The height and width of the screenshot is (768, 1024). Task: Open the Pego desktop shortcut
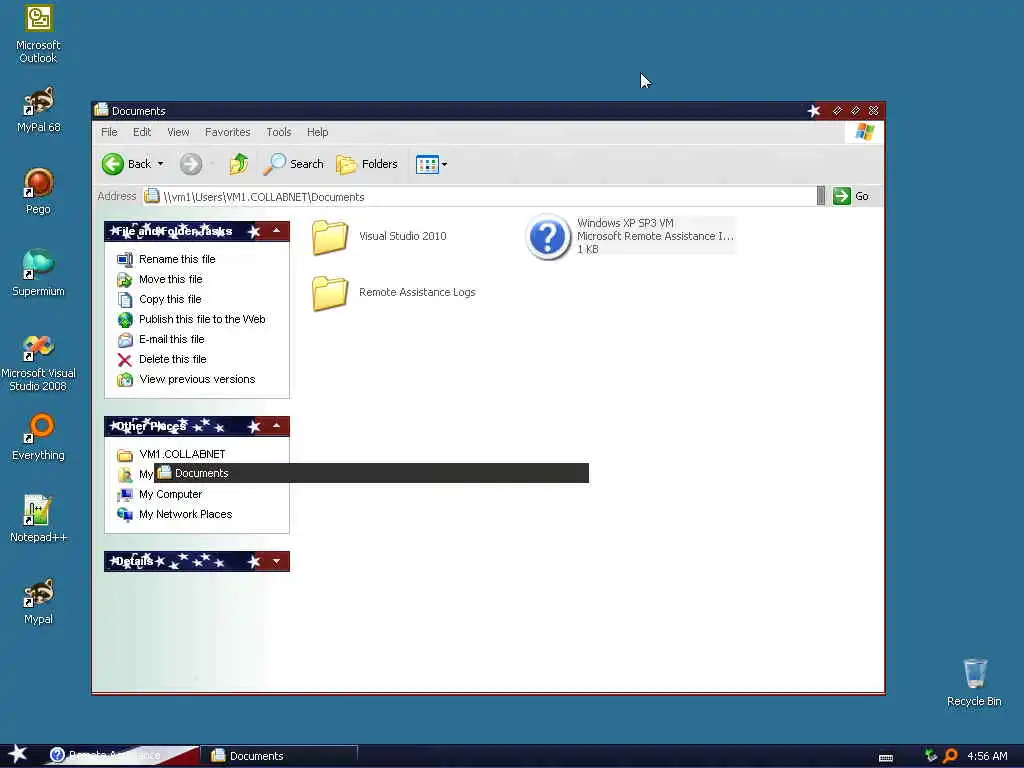38,191
